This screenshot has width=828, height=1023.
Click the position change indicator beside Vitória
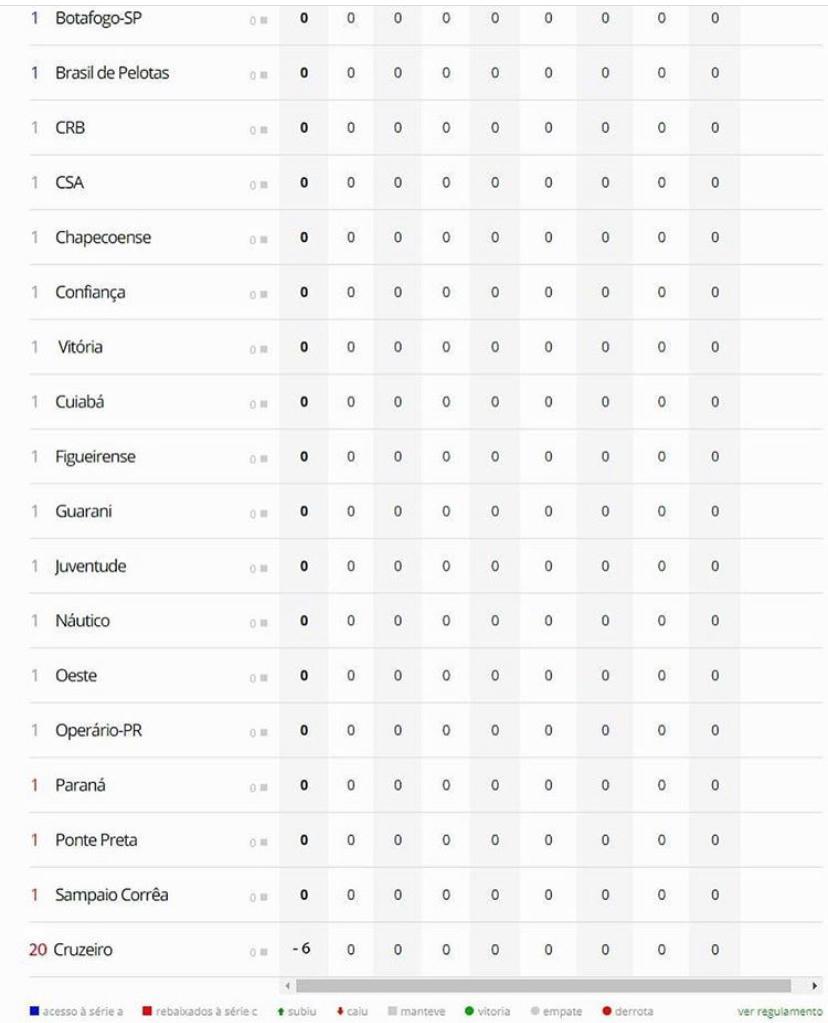258,350
